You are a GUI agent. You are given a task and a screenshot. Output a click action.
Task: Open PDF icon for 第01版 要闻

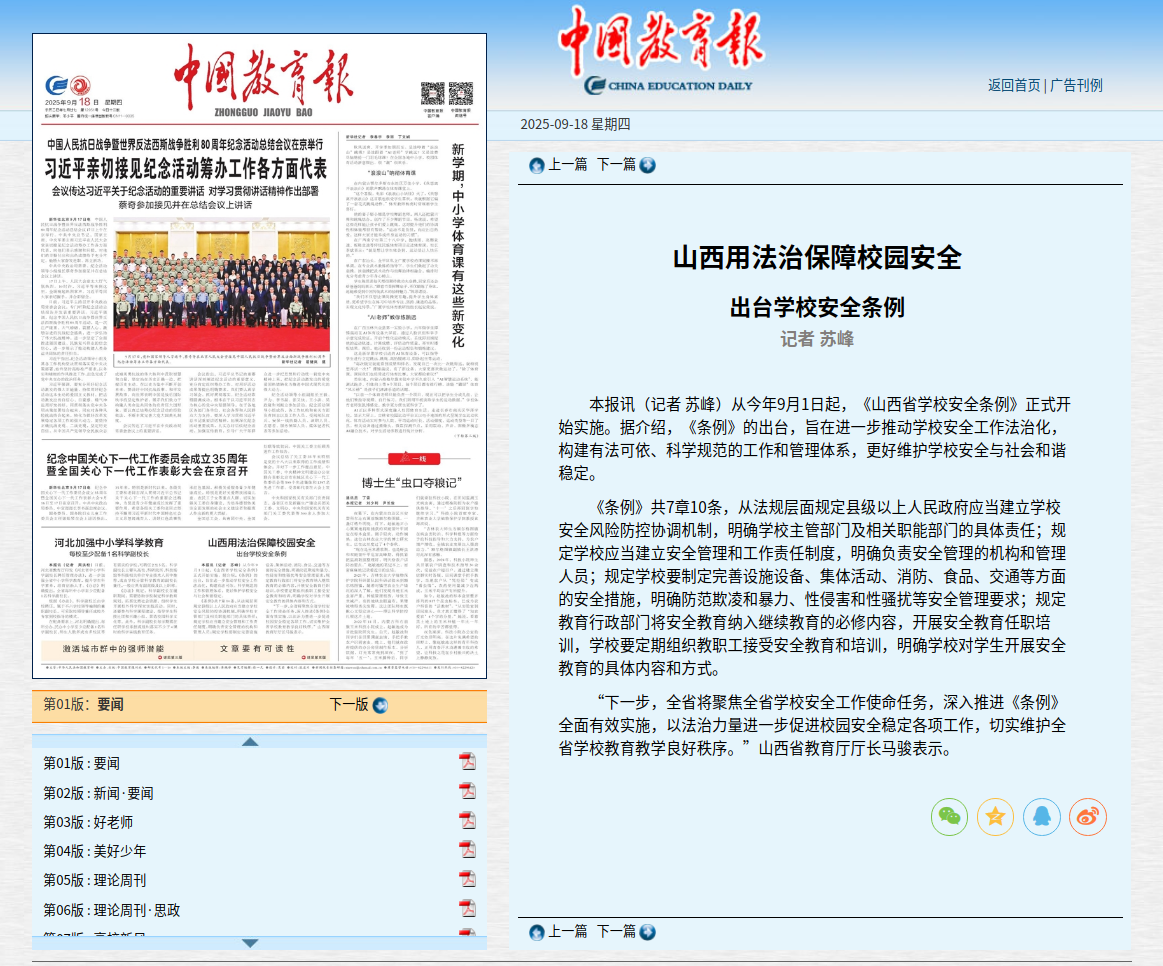point(467,762)
